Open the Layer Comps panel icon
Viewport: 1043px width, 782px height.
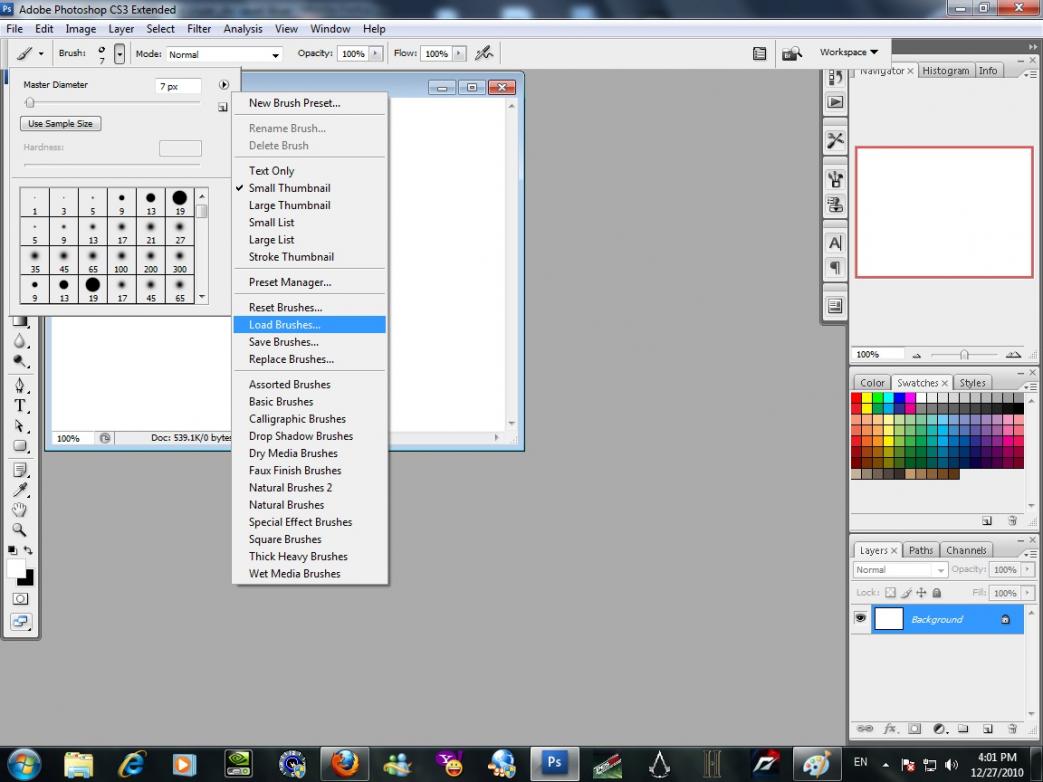click(835, 306)
